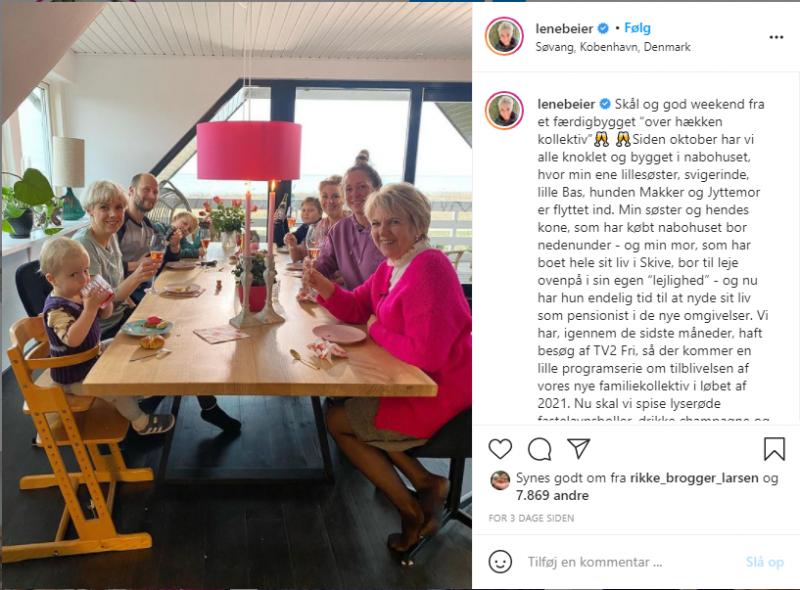
Task: Save post with bookmark icon
Action: click(774, 449)
